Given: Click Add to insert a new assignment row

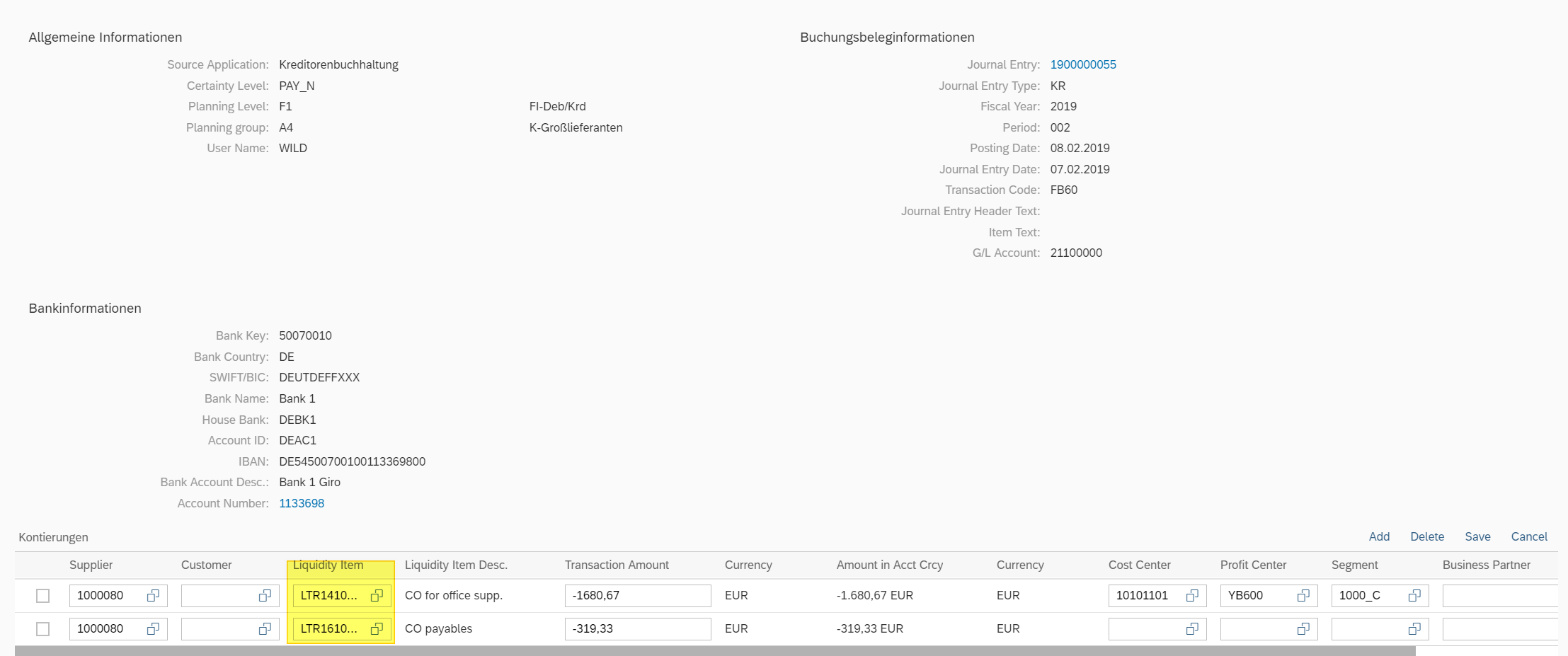Looking at the screenshot, I should coord(1378,536).
